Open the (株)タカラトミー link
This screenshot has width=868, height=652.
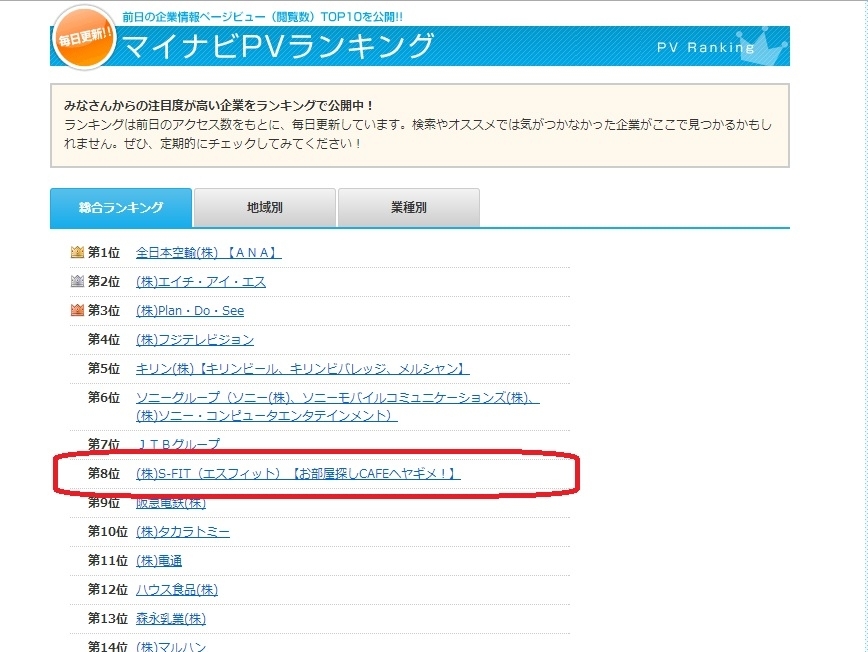coord(183,532)
